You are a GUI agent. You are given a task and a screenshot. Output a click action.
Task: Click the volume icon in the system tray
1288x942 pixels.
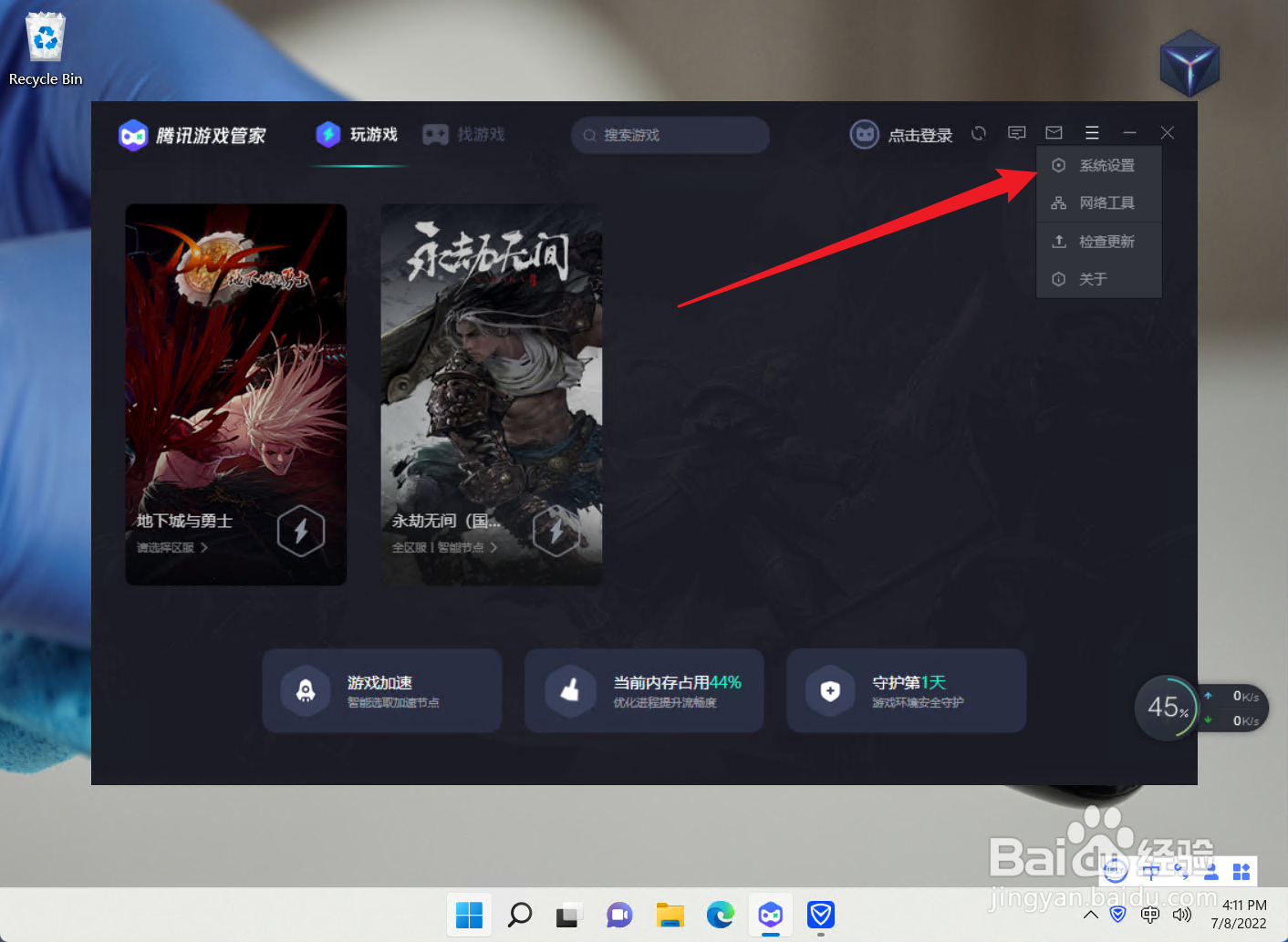tap(1182, 915)
